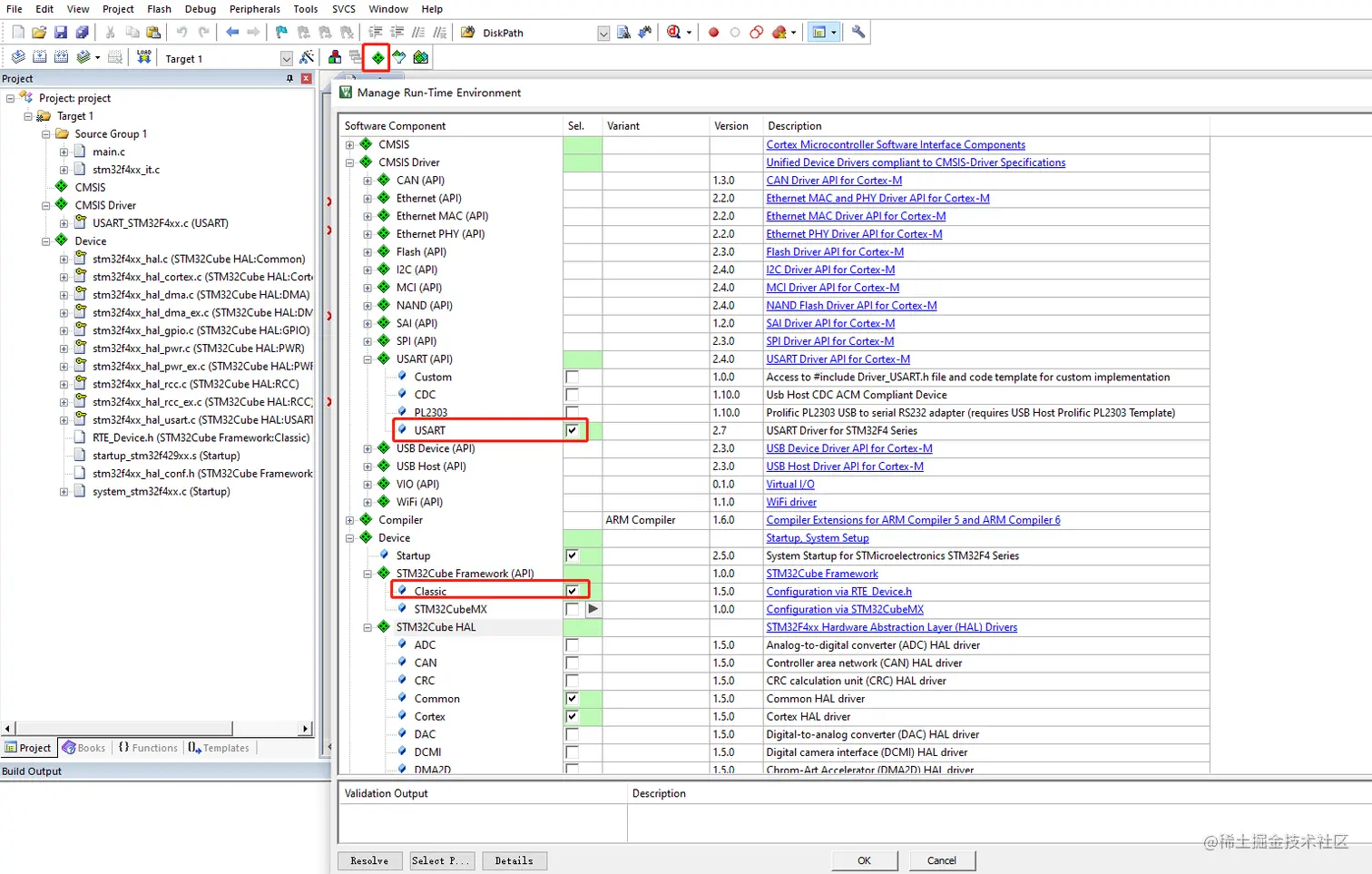Enable the ADC HAL driver checkbox
Screen dimensions: 1372x874
pyautogui.click(x=572, y=645)
